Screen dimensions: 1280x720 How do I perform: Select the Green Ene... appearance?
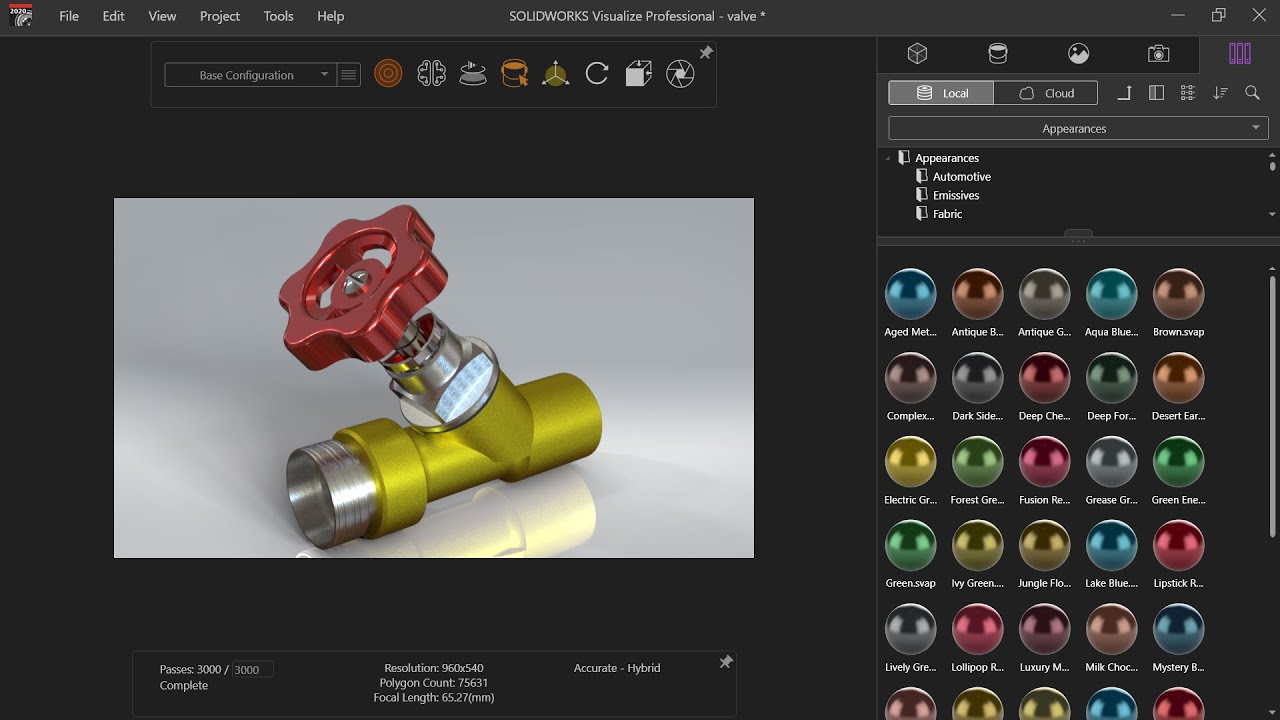click(x=1178, y=471)
